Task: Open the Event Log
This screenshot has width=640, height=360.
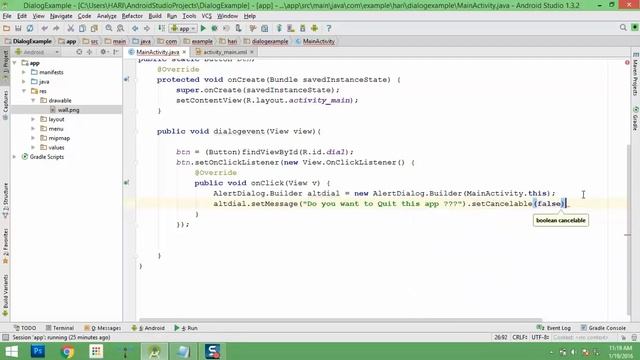Action: coord(554,328)
